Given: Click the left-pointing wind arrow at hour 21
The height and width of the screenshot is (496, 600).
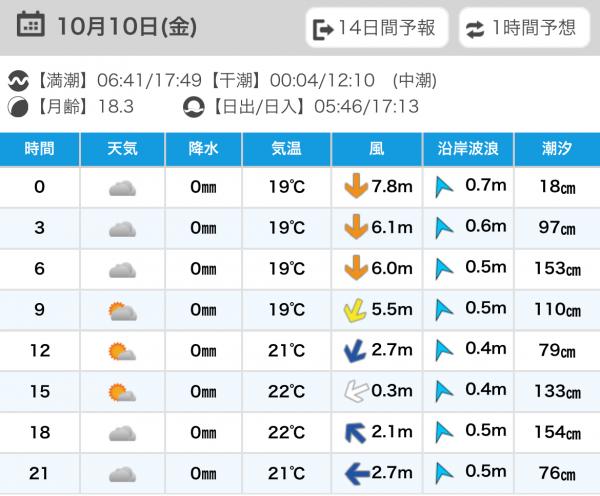Looking at the screenshot, I should click(x=355, y=473).
